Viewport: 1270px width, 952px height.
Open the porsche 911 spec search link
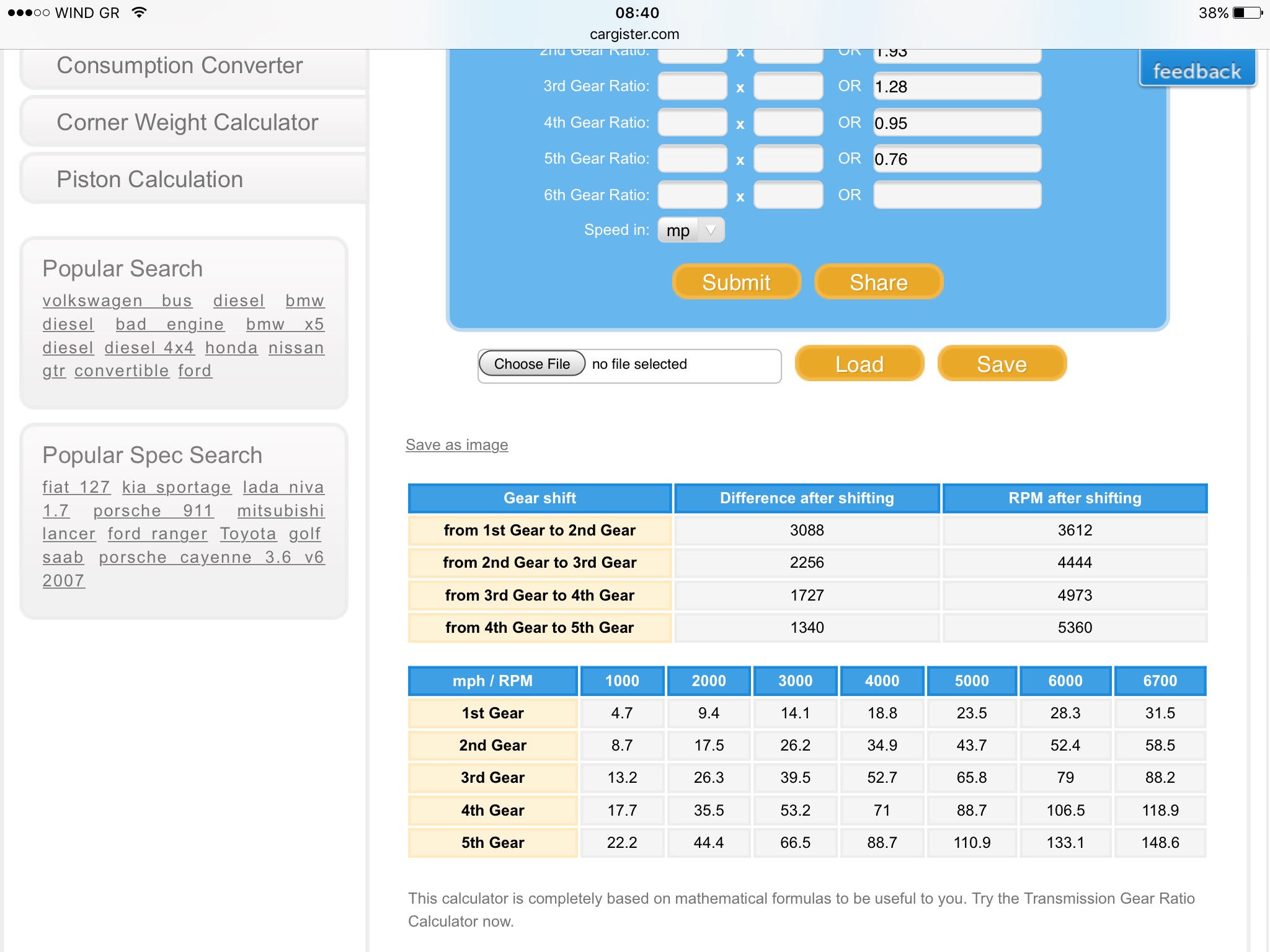[x=153, y=511]
